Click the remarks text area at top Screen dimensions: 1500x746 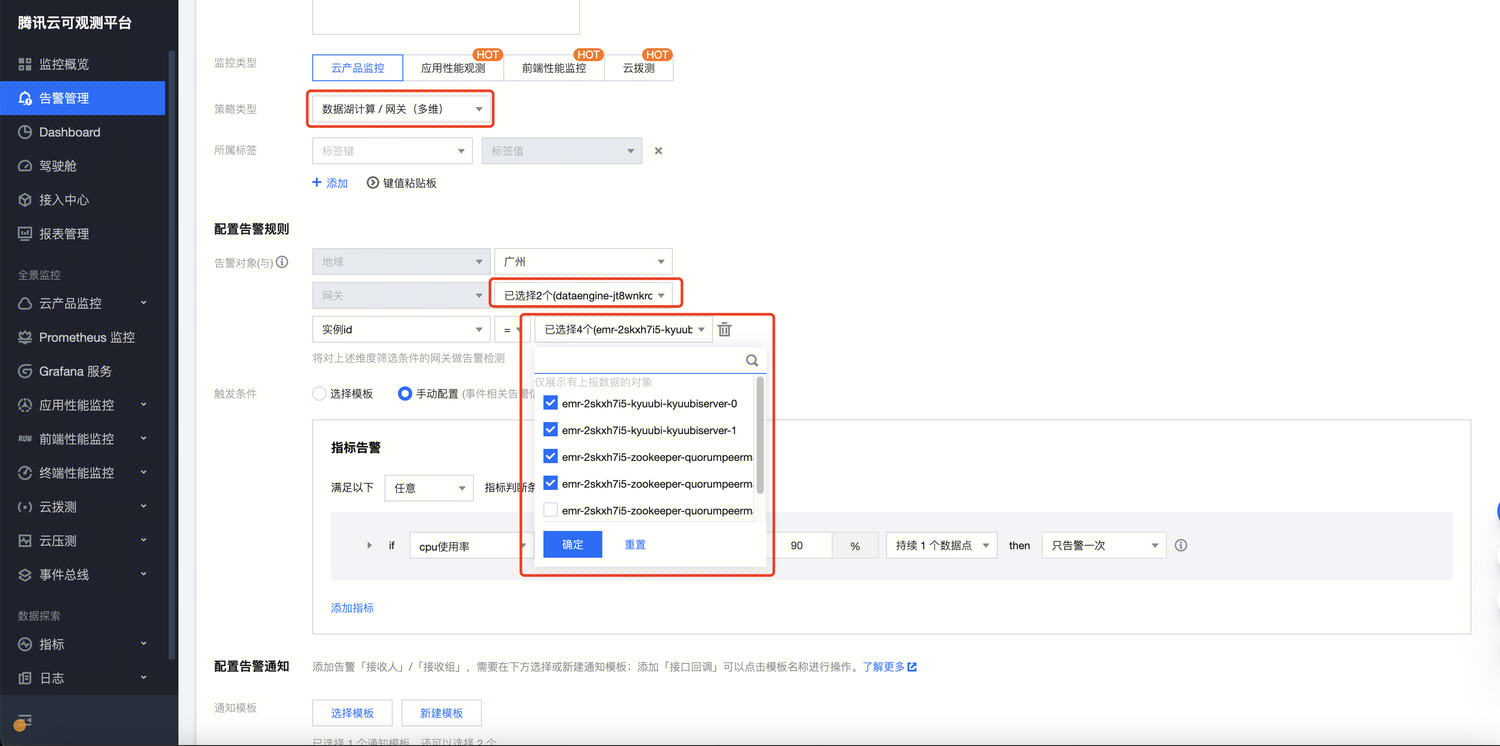[x=446, y=17]
